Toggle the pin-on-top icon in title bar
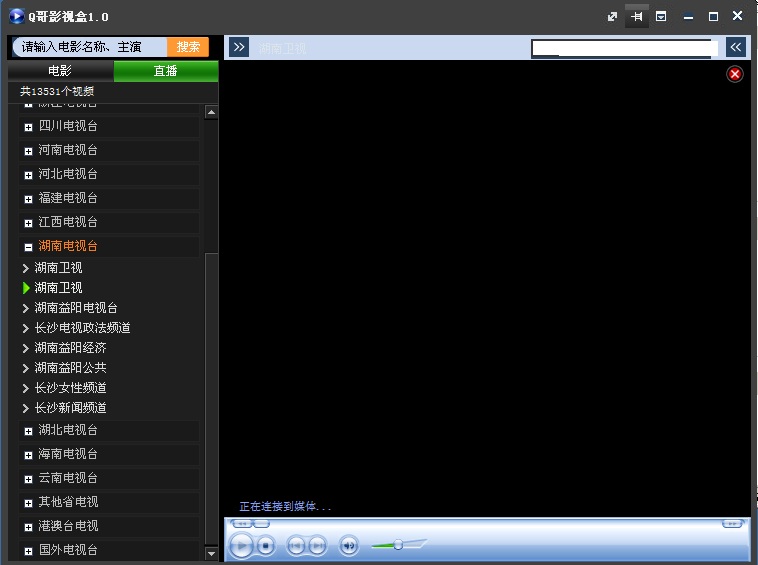This screenshot has height=565, width=758. pyautogui.click(x=636, y=17)
